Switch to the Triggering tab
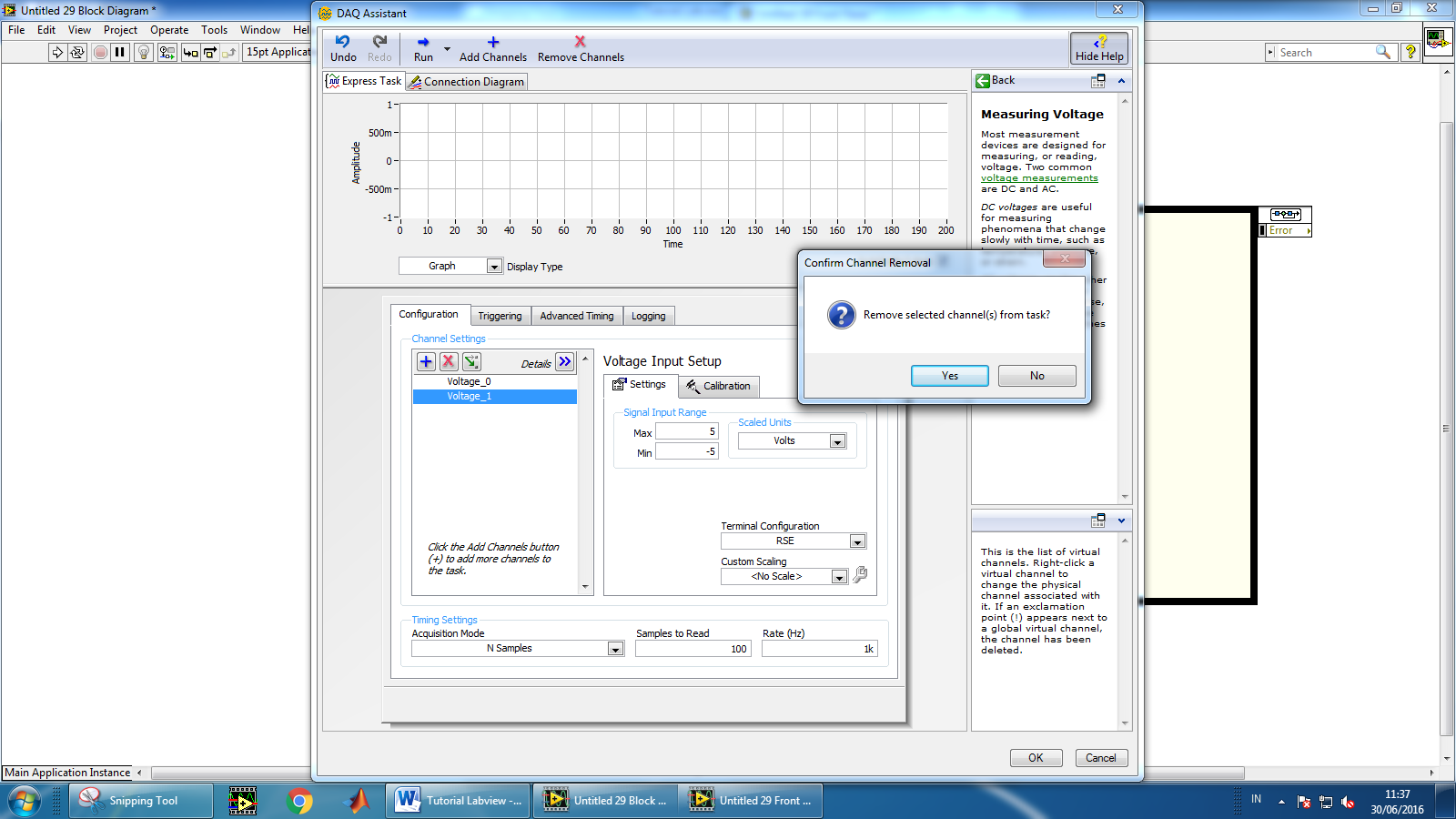 coord(500,316)
